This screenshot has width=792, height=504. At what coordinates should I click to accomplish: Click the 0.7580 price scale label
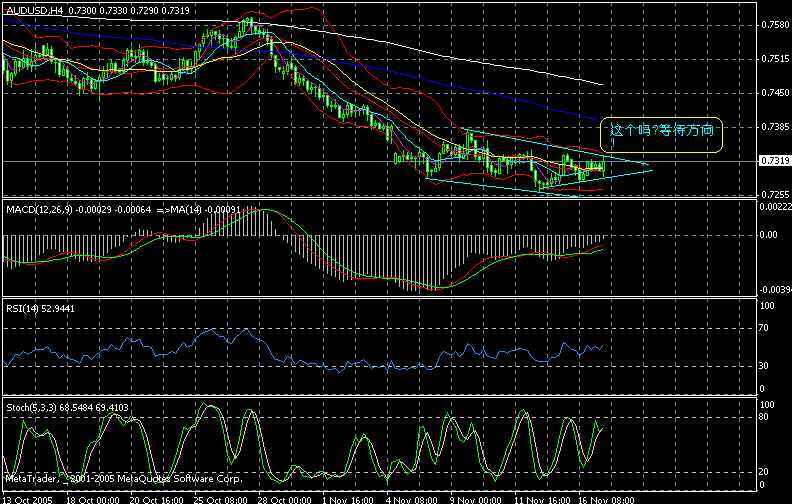(x=775, y=24)
